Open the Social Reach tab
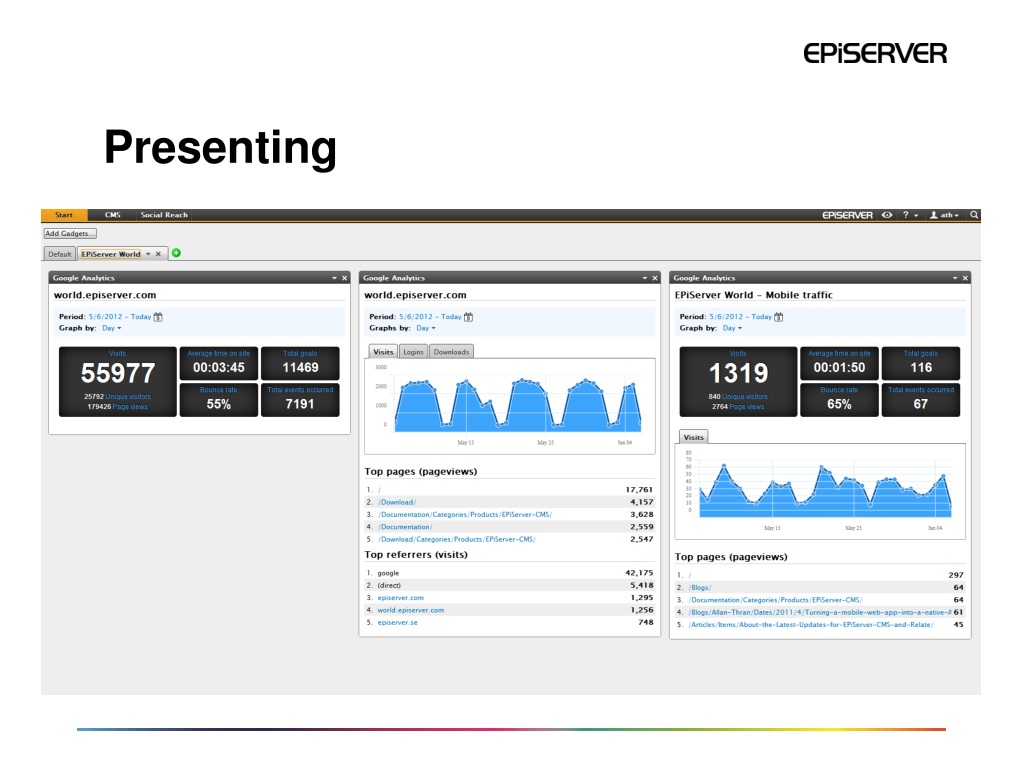The width and height of the screenshot is (1024, 768). [x=164, y=215]
